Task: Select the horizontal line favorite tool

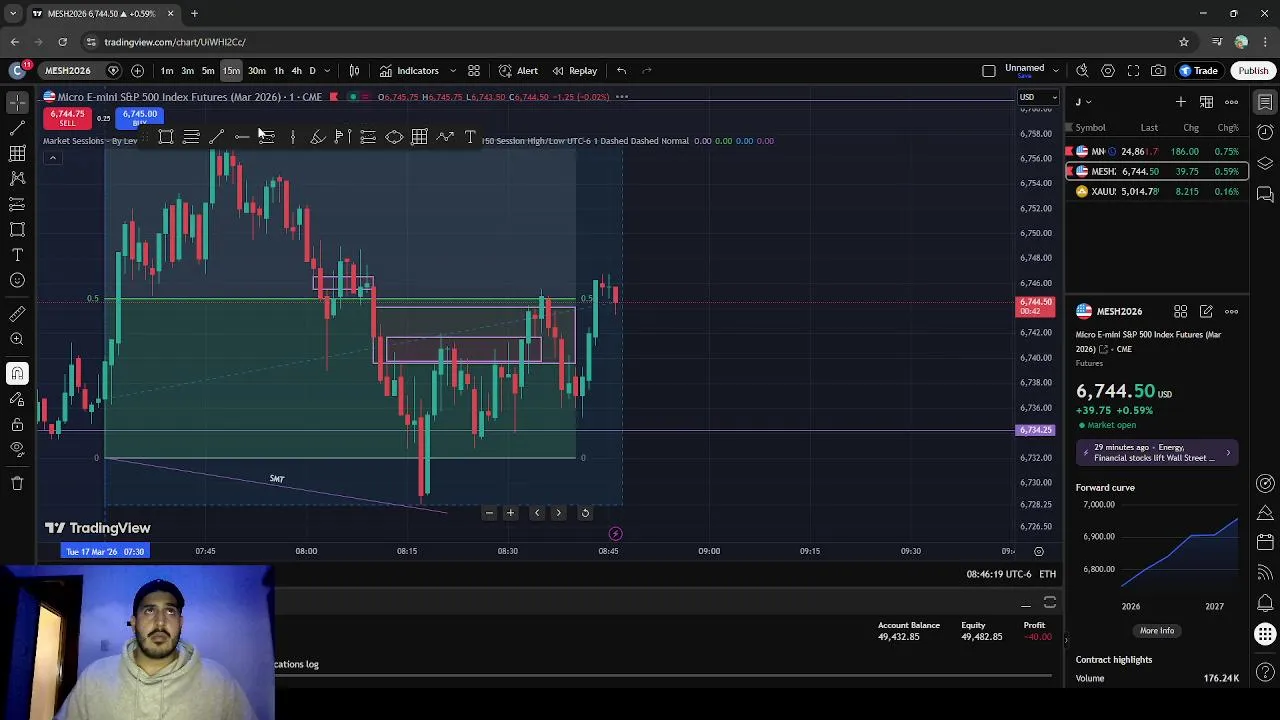Action: point(242,137)
